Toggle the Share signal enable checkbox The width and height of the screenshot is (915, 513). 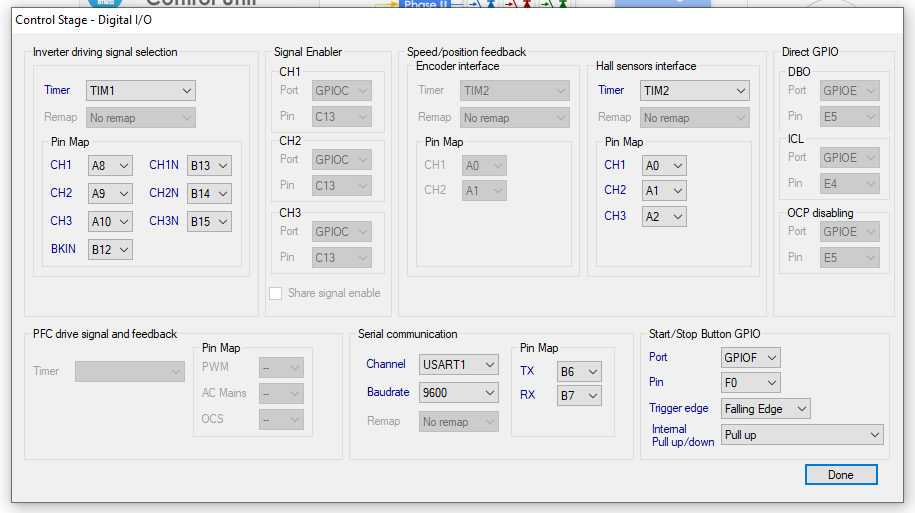pyautogui.click(x=275, y=294)
